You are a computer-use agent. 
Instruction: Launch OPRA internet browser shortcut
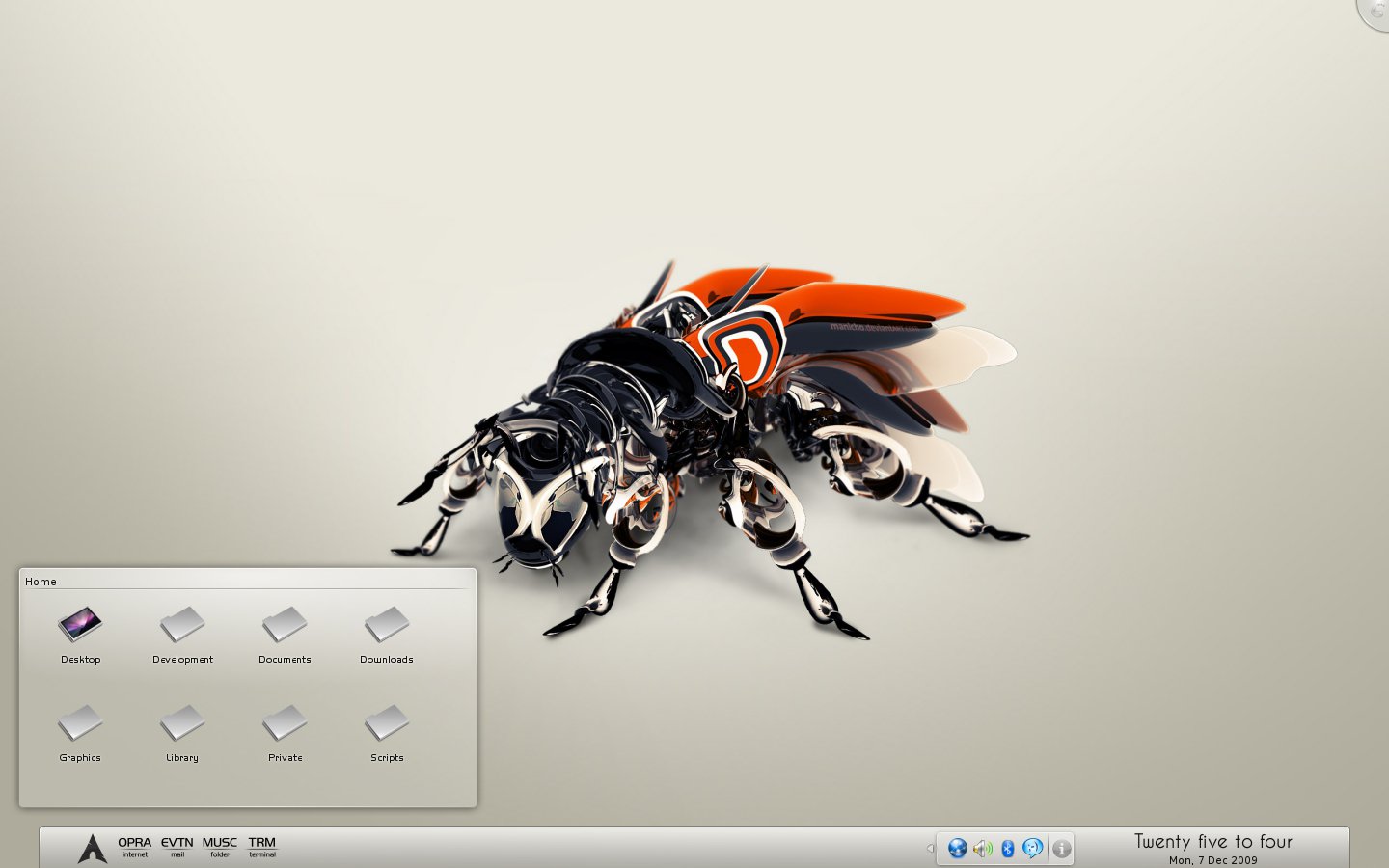[135, 847]
